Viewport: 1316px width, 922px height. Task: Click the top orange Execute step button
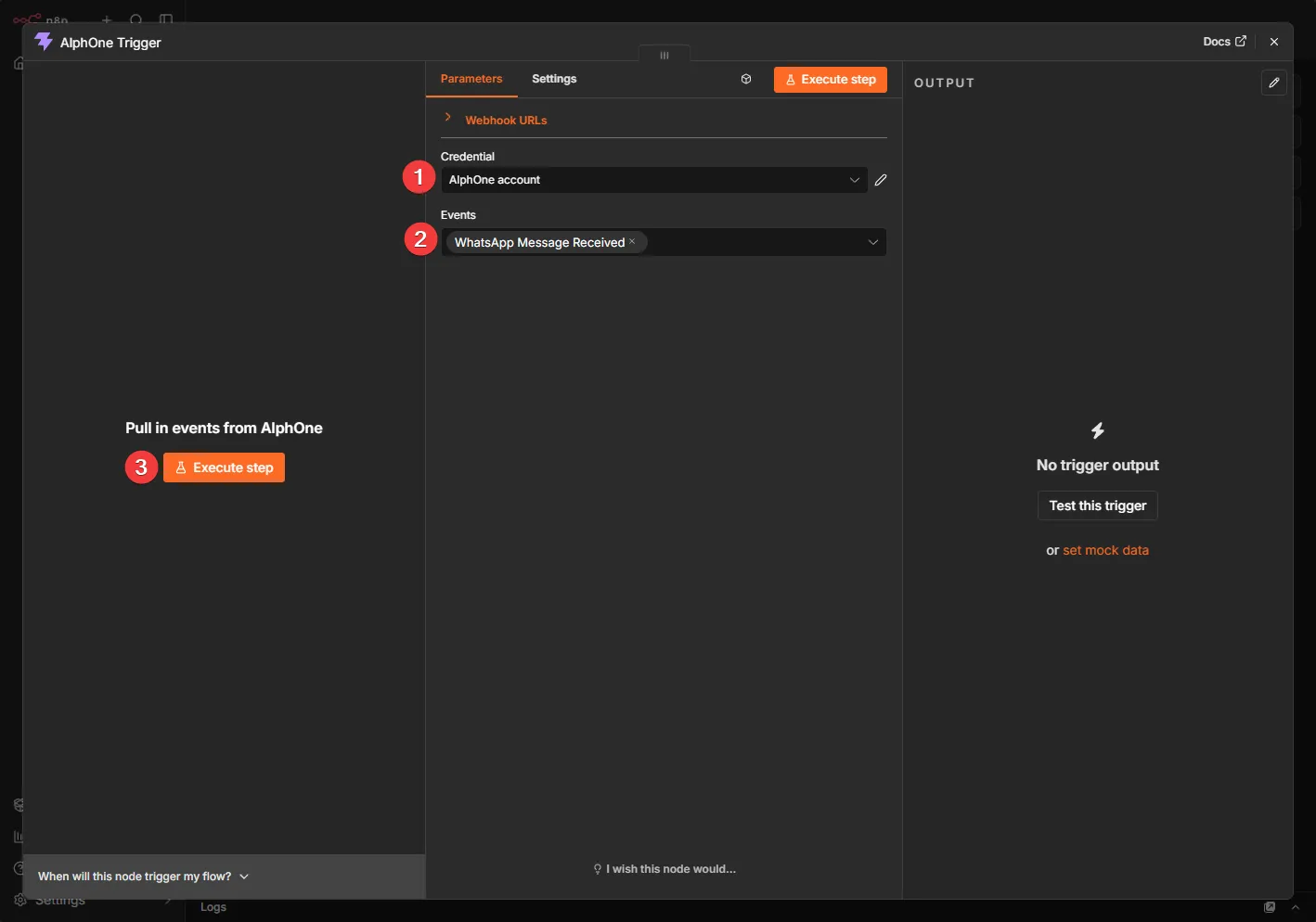831,80
